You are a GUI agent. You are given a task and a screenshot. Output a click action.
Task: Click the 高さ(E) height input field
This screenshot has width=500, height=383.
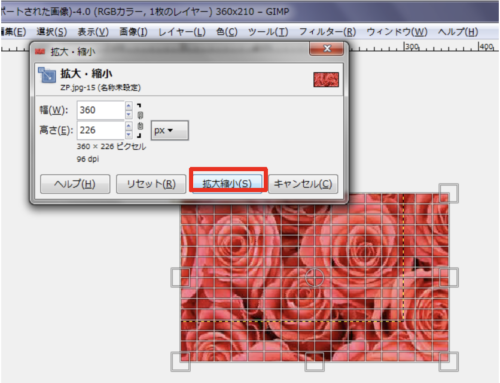pyautogui.click(x=101, y=130)
